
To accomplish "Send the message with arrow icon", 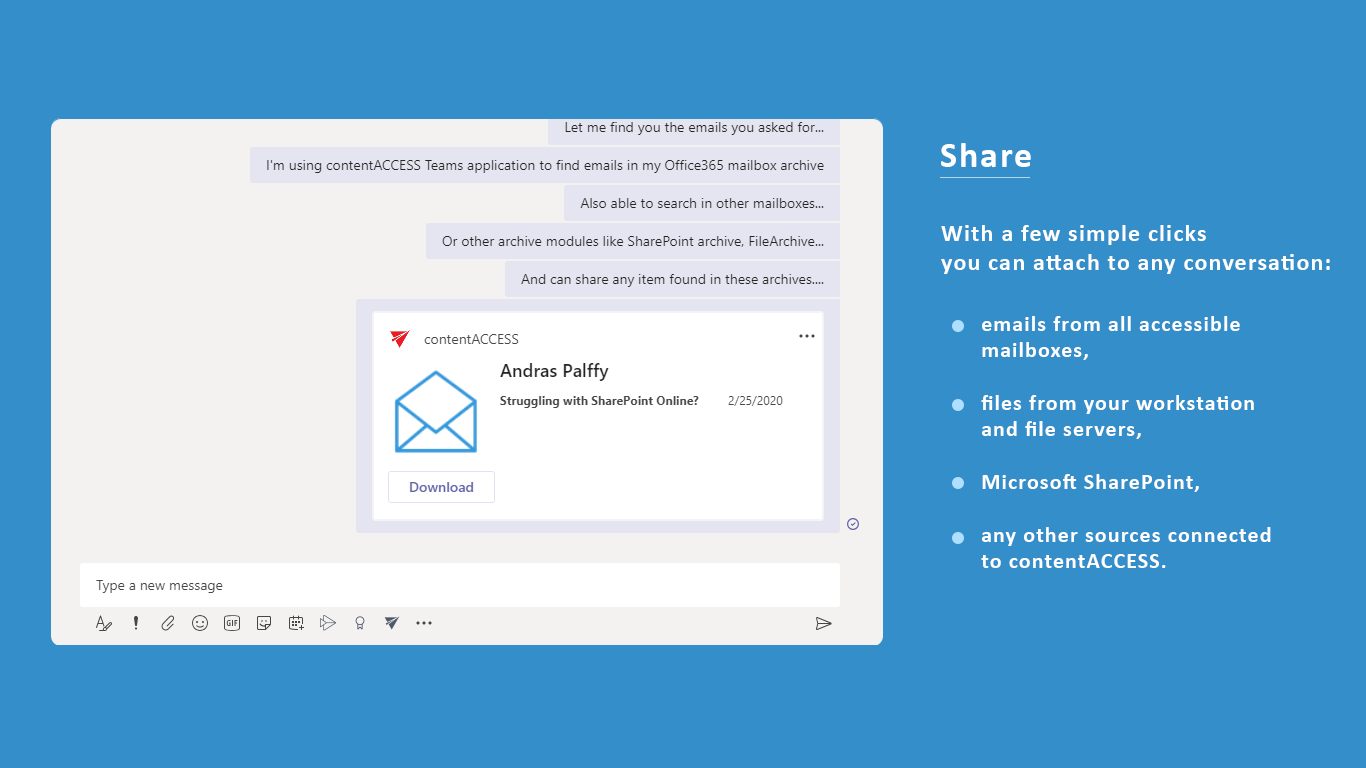I will (x=823, y=623).
